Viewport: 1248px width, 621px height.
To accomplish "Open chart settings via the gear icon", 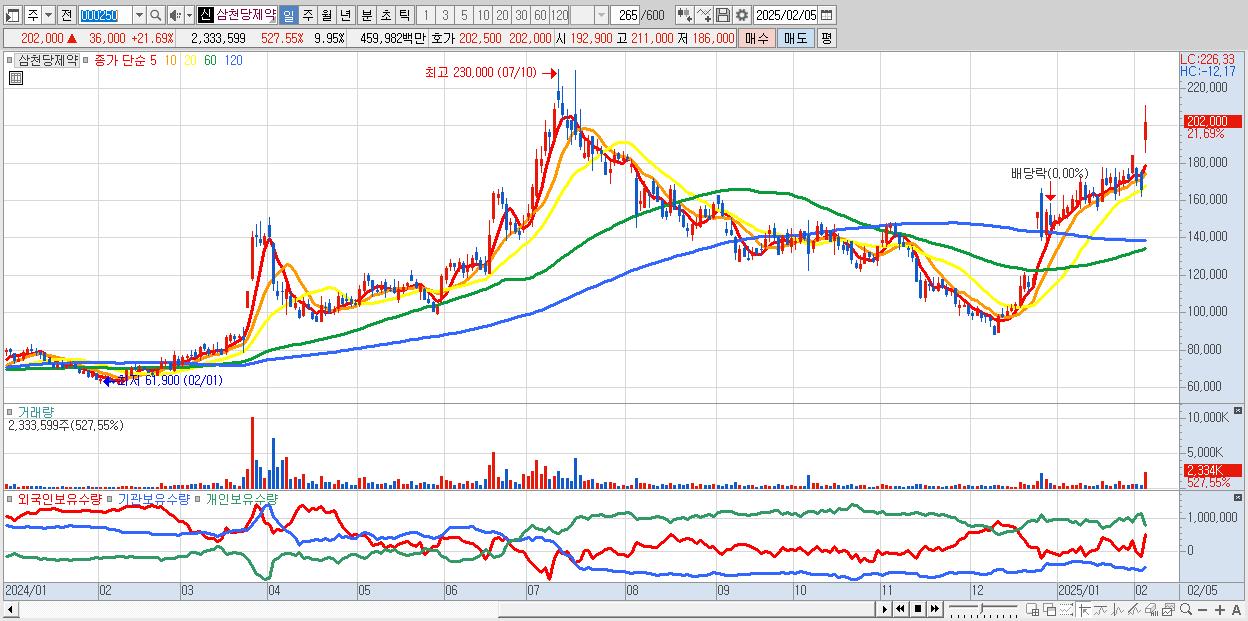I will pos(742,15).
